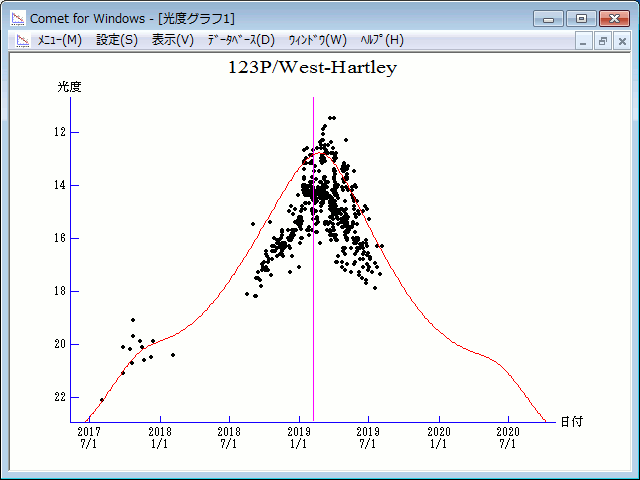Click the 2018 1/1 date label
Viewport: 640px width, 480px height.
click(160, 438)
